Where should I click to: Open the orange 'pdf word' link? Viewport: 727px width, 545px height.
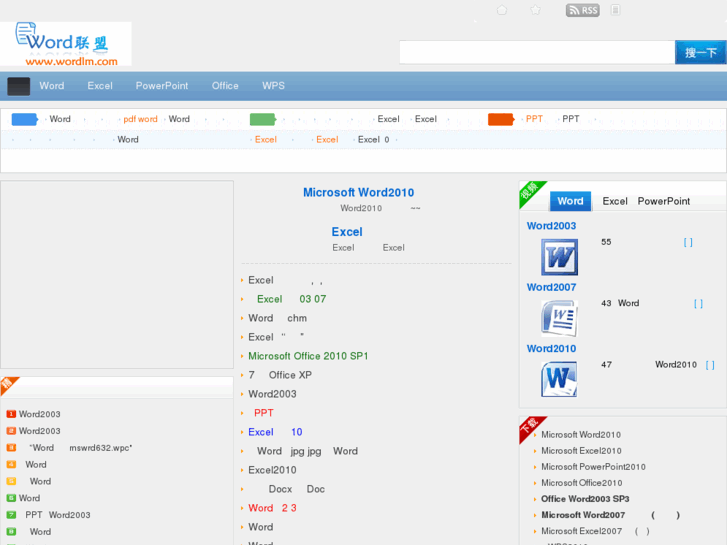coord(140,119)
